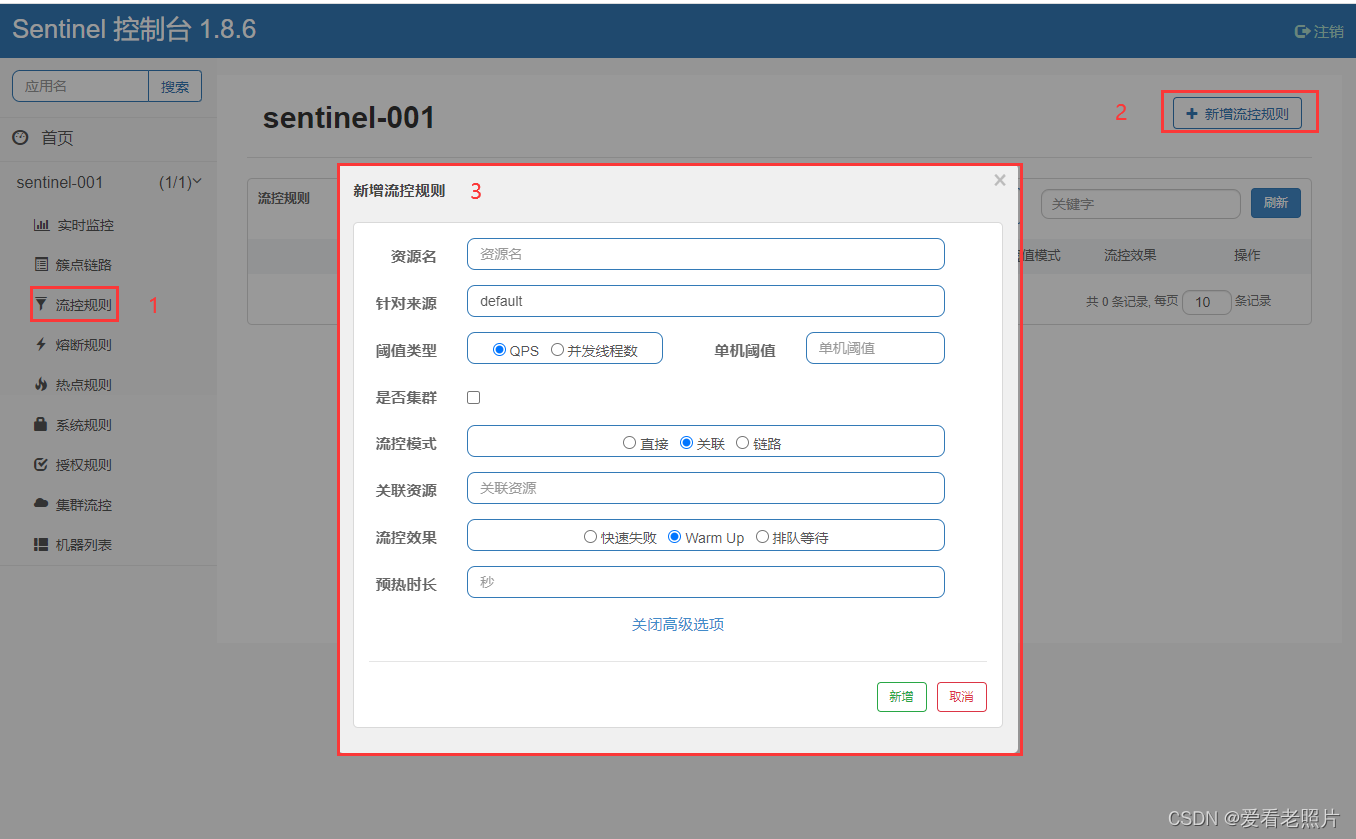Click the check-square icon for 授权规则

[x=41, y=465]
